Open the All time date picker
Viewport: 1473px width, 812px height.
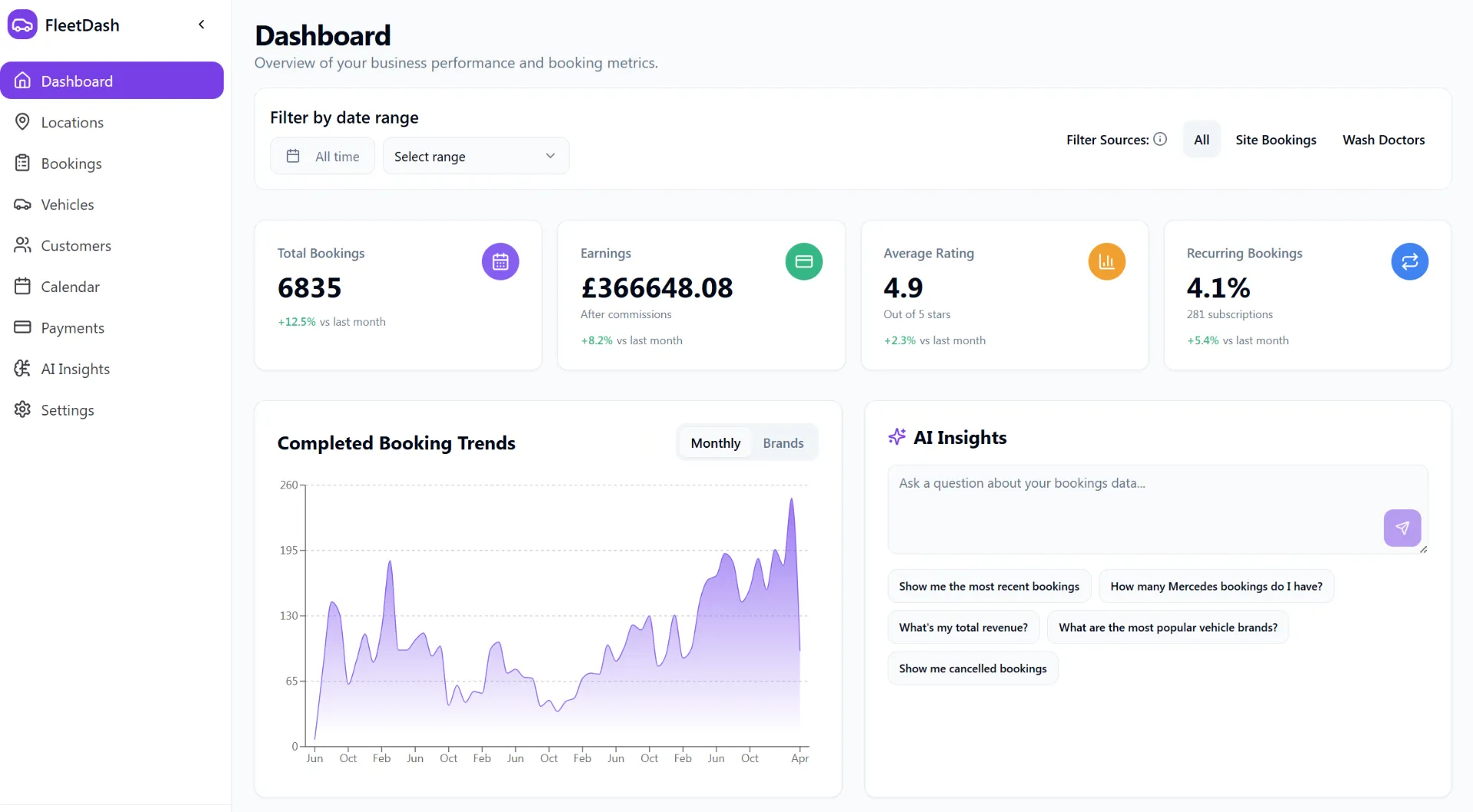pos(322,156)
